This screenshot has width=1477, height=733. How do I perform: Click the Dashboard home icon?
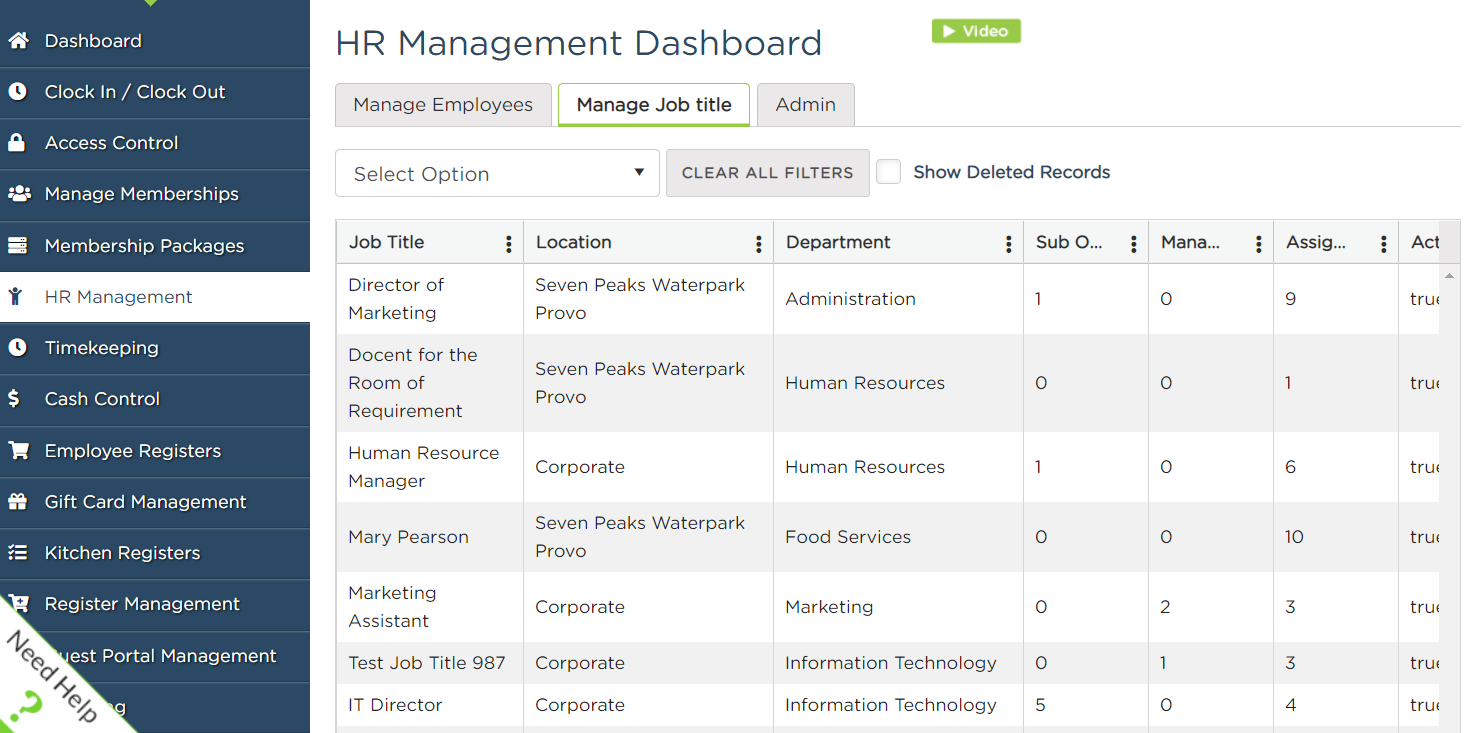point(18,41)
